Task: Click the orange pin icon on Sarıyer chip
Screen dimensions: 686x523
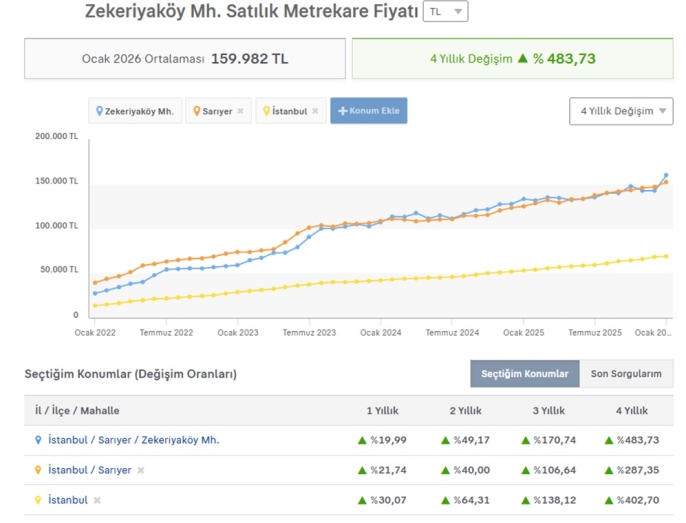Action: pyautogui.click(x=197, y=111)
